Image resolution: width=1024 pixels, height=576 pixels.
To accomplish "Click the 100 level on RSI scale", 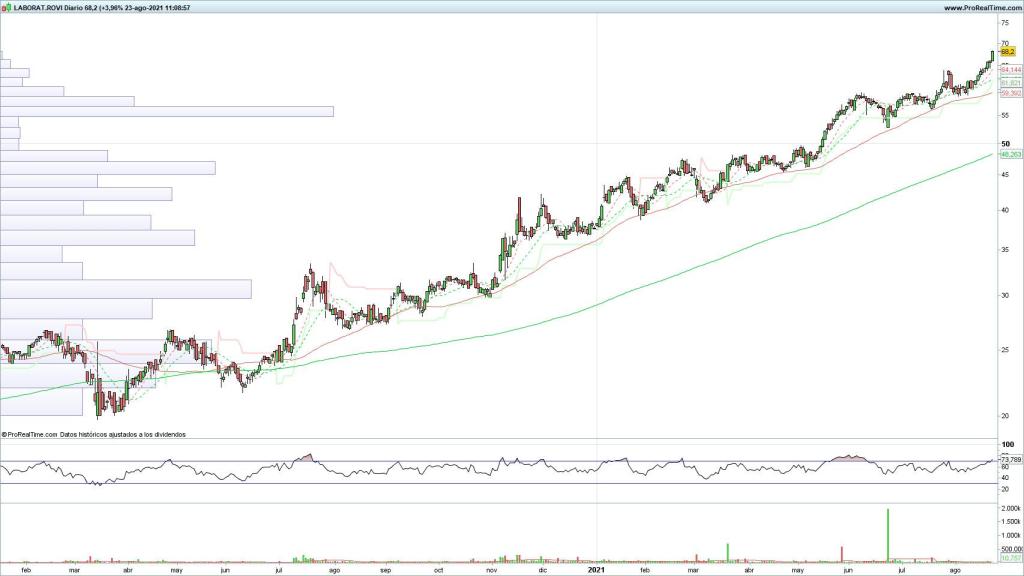I will pos(1006,444).
